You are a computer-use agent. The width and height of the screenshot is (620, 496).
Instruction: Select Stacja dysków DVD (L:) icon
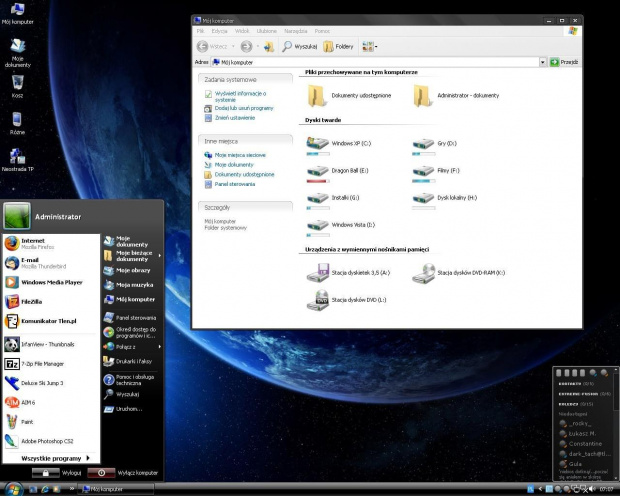point(318,300)
